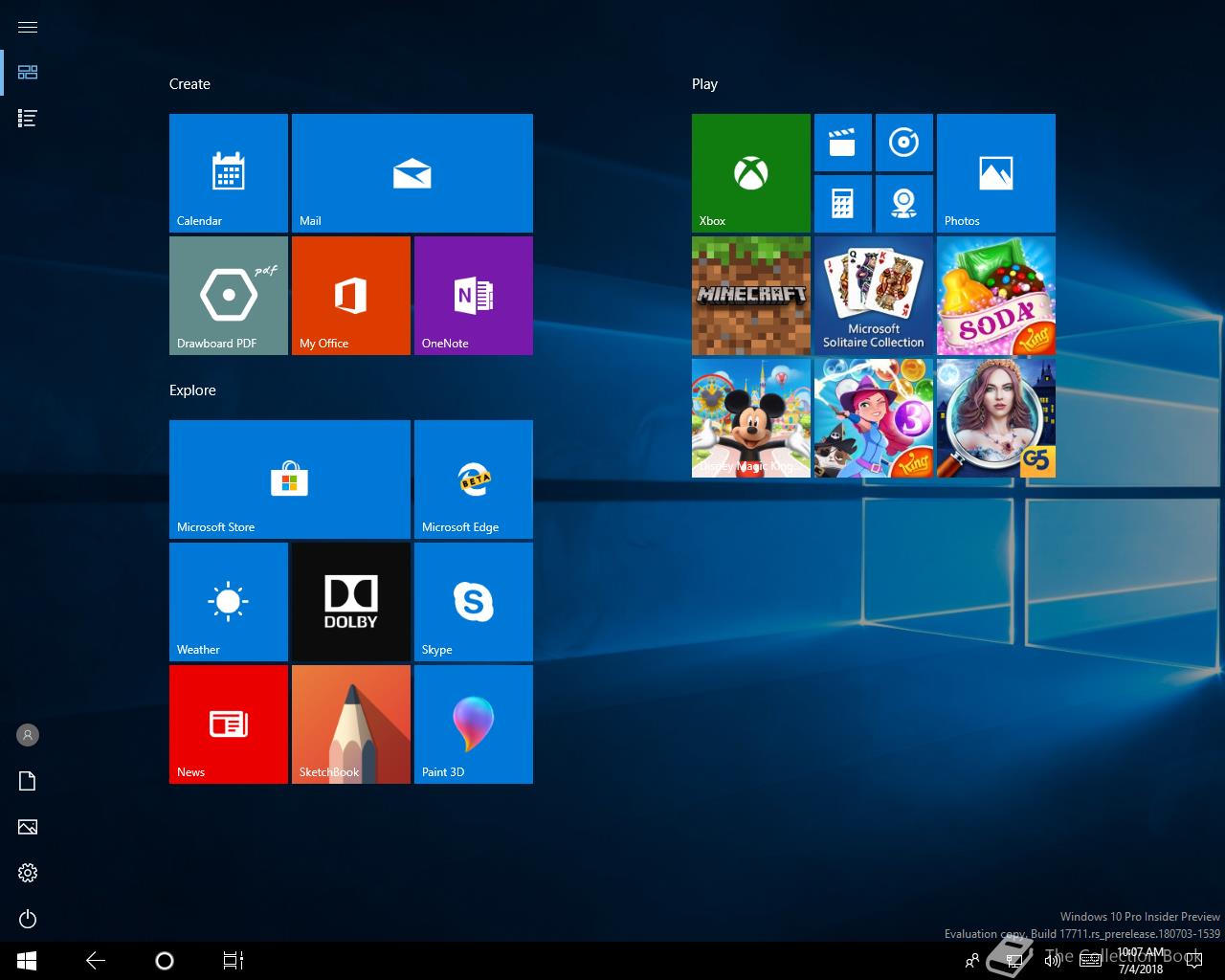1225x980 pixels.
Task: Open the News tile
Action: pyautogui.click(x=229, y=724)
